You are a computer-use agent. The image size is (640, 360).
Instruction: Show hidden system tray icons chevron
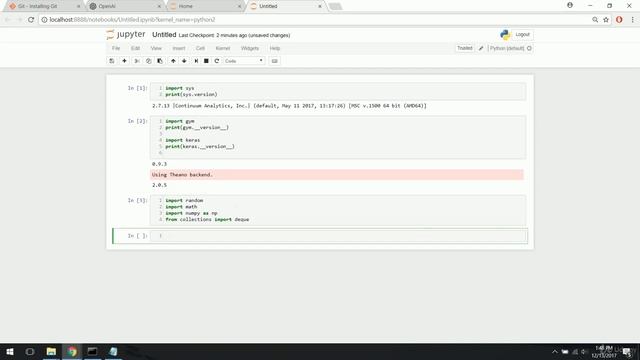coord(555,352)
